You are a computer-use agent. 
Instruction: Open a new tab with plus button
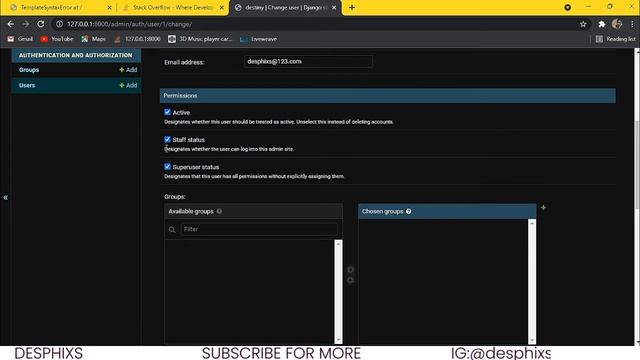(352, 7)
